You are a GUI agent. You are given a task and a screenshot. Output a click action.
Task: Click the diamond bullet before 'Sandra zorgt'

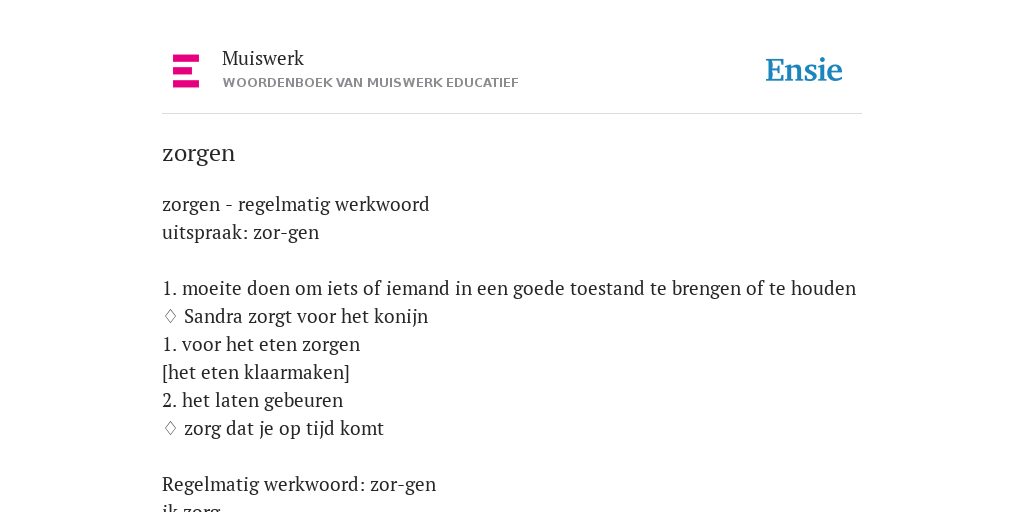click(x=170, y=316)
